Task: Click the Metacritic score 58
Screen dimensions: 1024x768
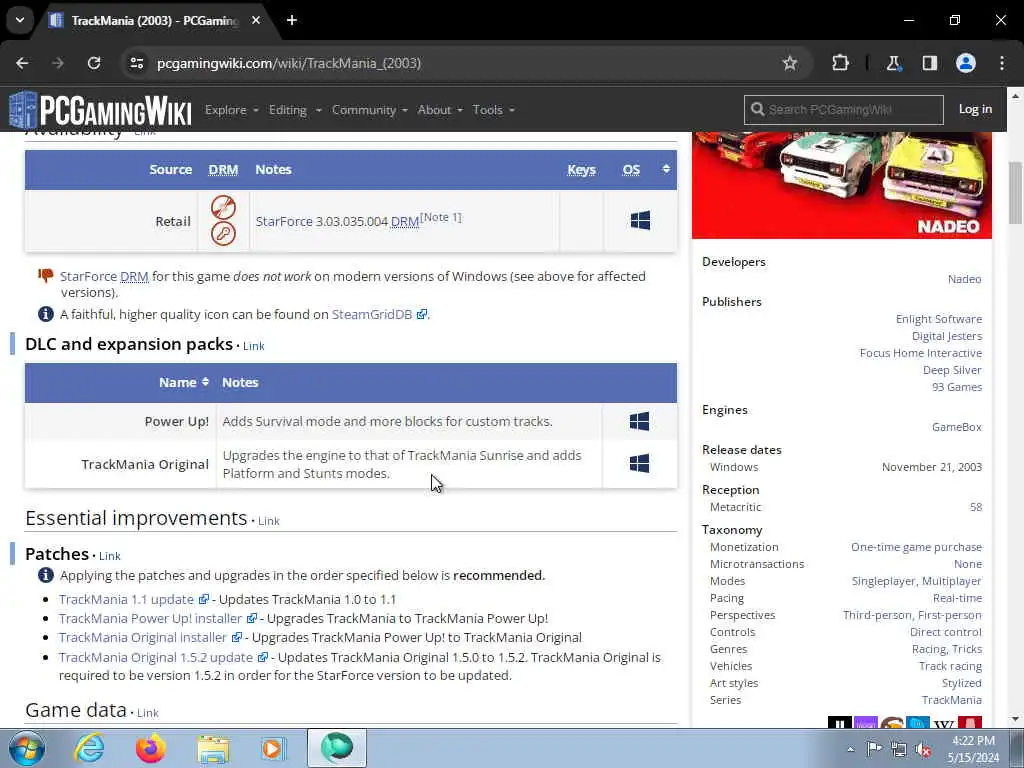Action: click(976, 507)
